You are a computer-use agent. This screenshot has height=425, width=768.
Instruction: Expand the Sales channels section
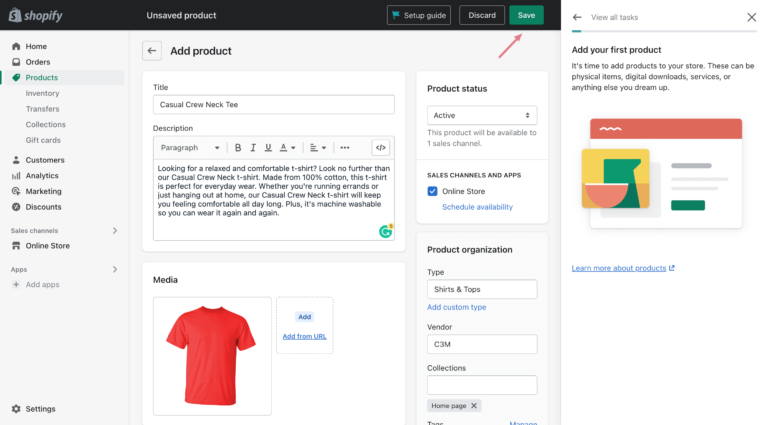tap(115, 230)
